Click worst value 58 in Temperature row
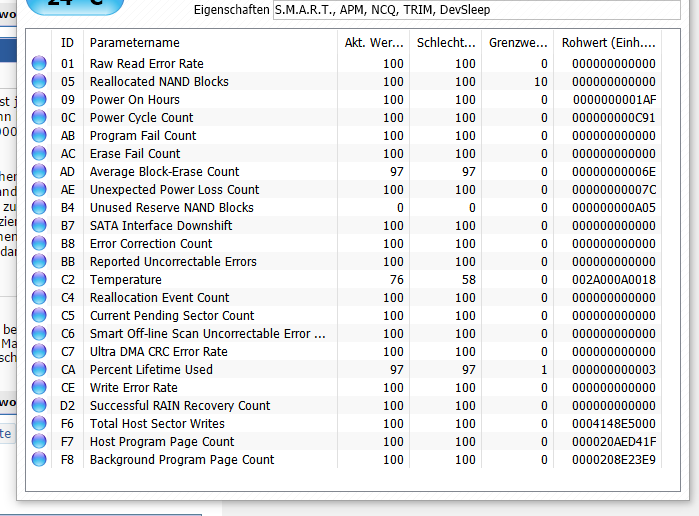The height and width of the screenshot is (516, 699). click(x=469, y=280)
